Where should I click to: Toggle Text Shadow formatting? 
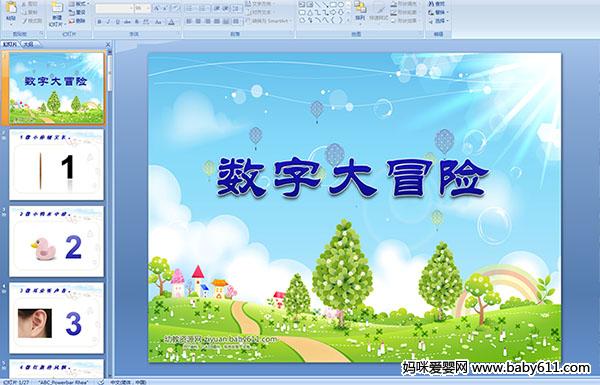137,22
